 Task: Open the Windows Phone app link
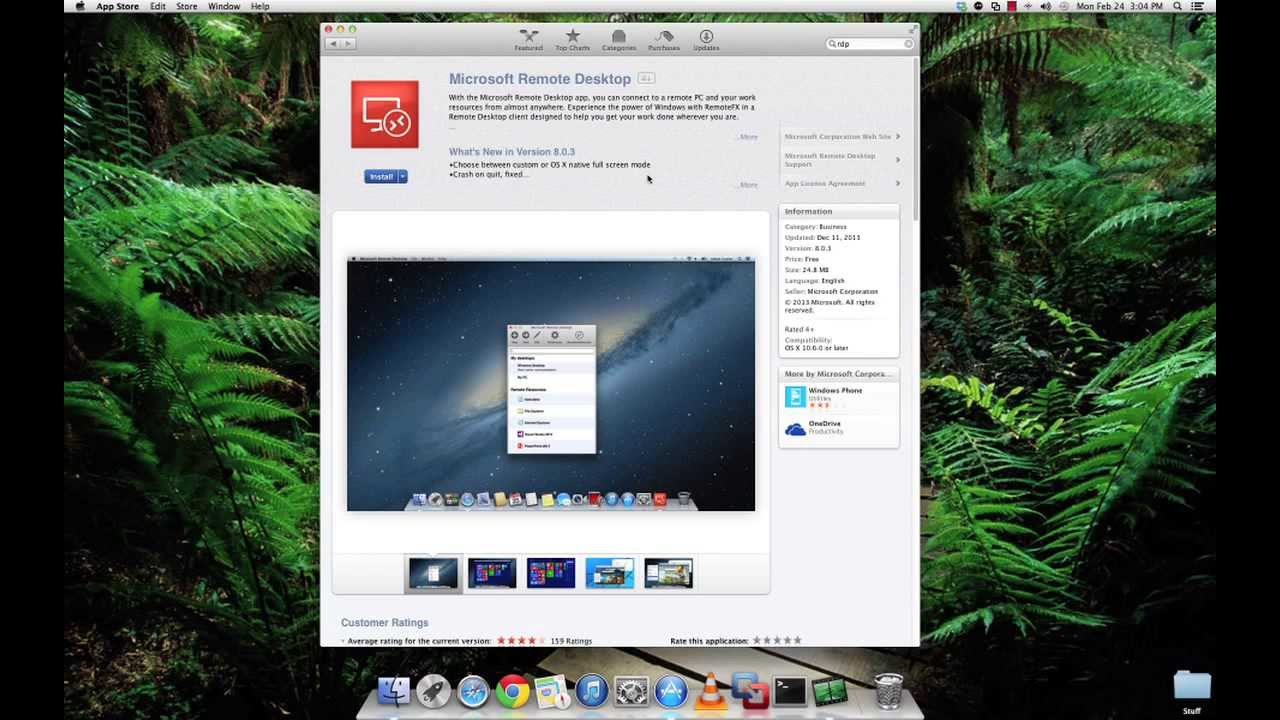pyautogui.click(x=835, y=391)
